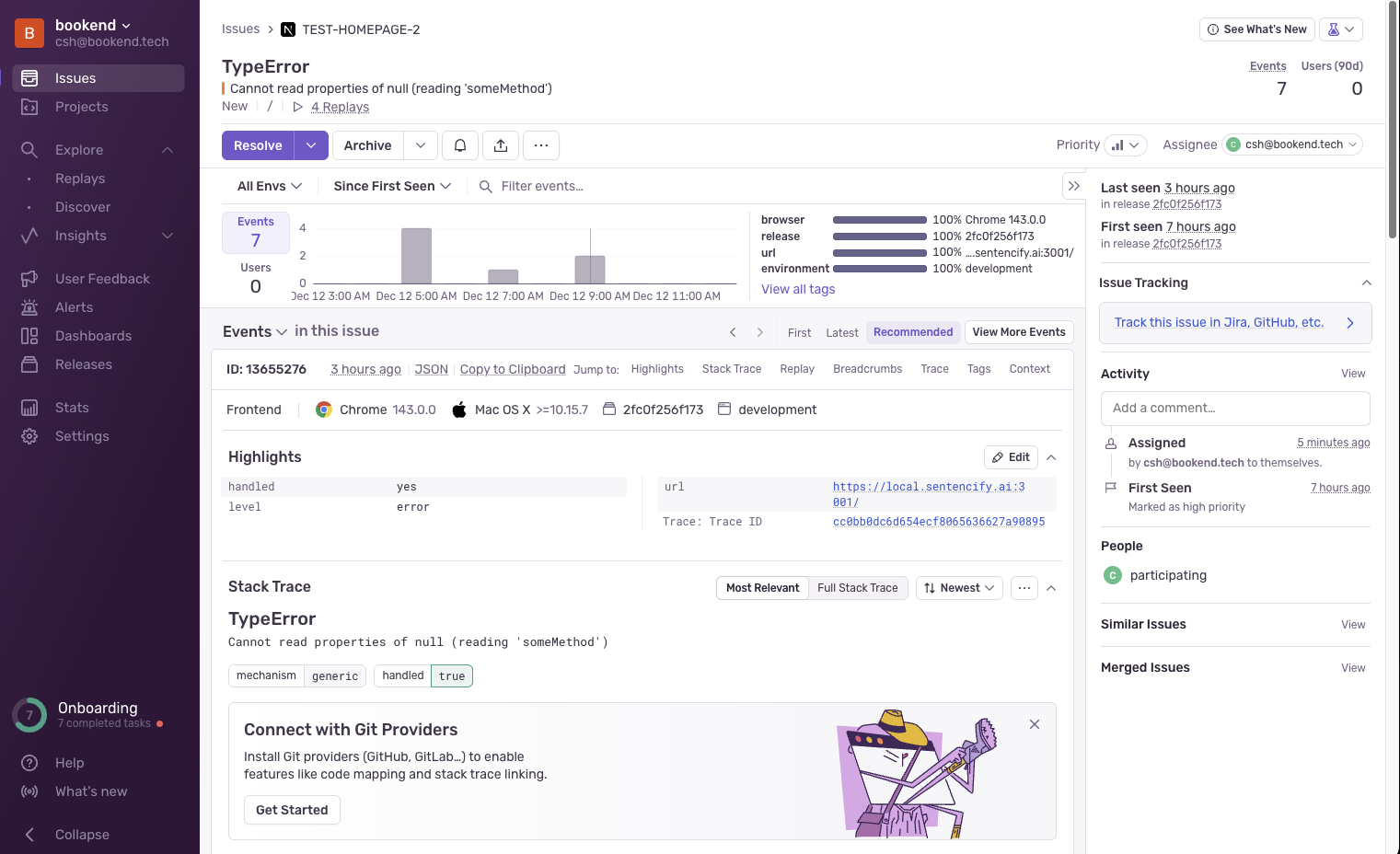Expand the Since First Seen time filter
The image size is (1400, 854).
[392, 186]
